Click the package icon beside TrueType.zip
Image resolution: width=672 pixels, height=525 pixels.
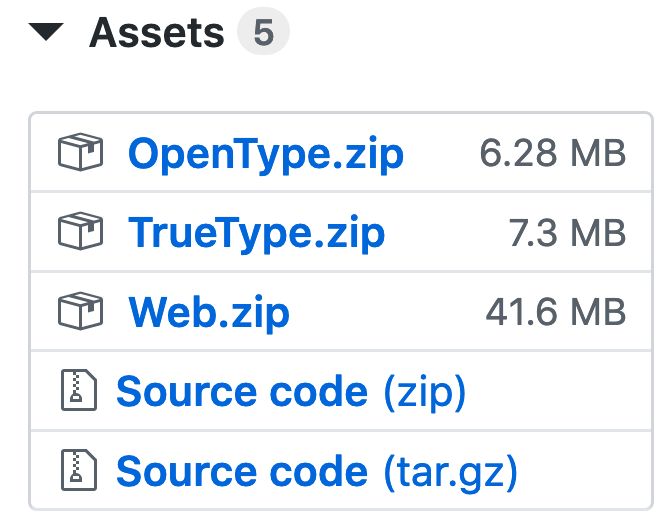click(x=81, y=231)
